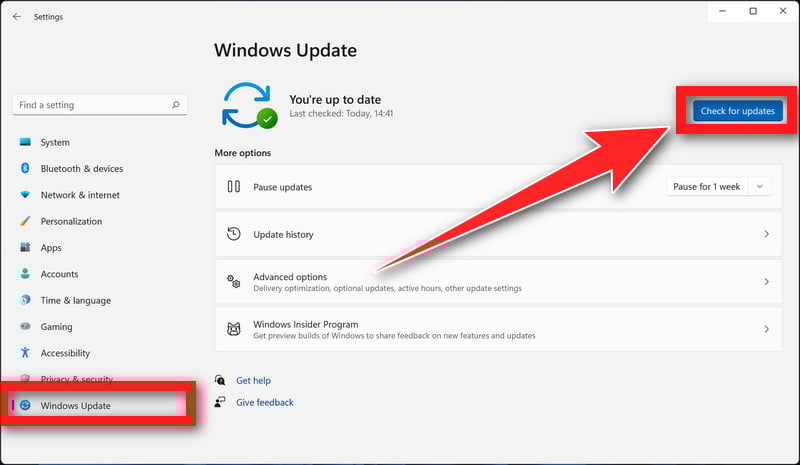This screenshot has width=800, height=465.
Task: Minimize the Settings window
Action: coord(722,11)
